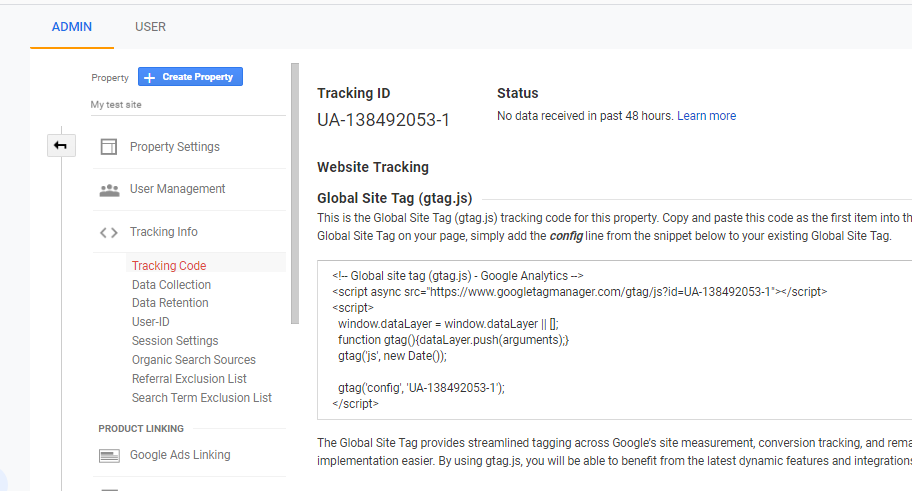The image size is (912, 491).
Task: Click the property column scrollbar
Action: (295, 193)
